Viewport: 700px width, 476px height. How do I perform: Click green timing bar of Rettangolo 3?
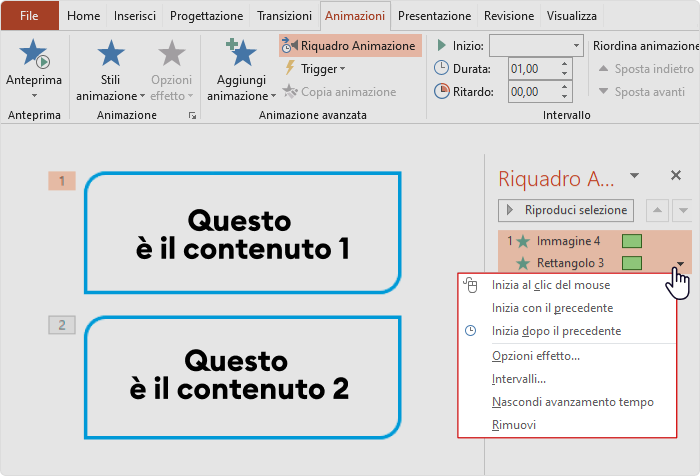[x=631, y=263]
